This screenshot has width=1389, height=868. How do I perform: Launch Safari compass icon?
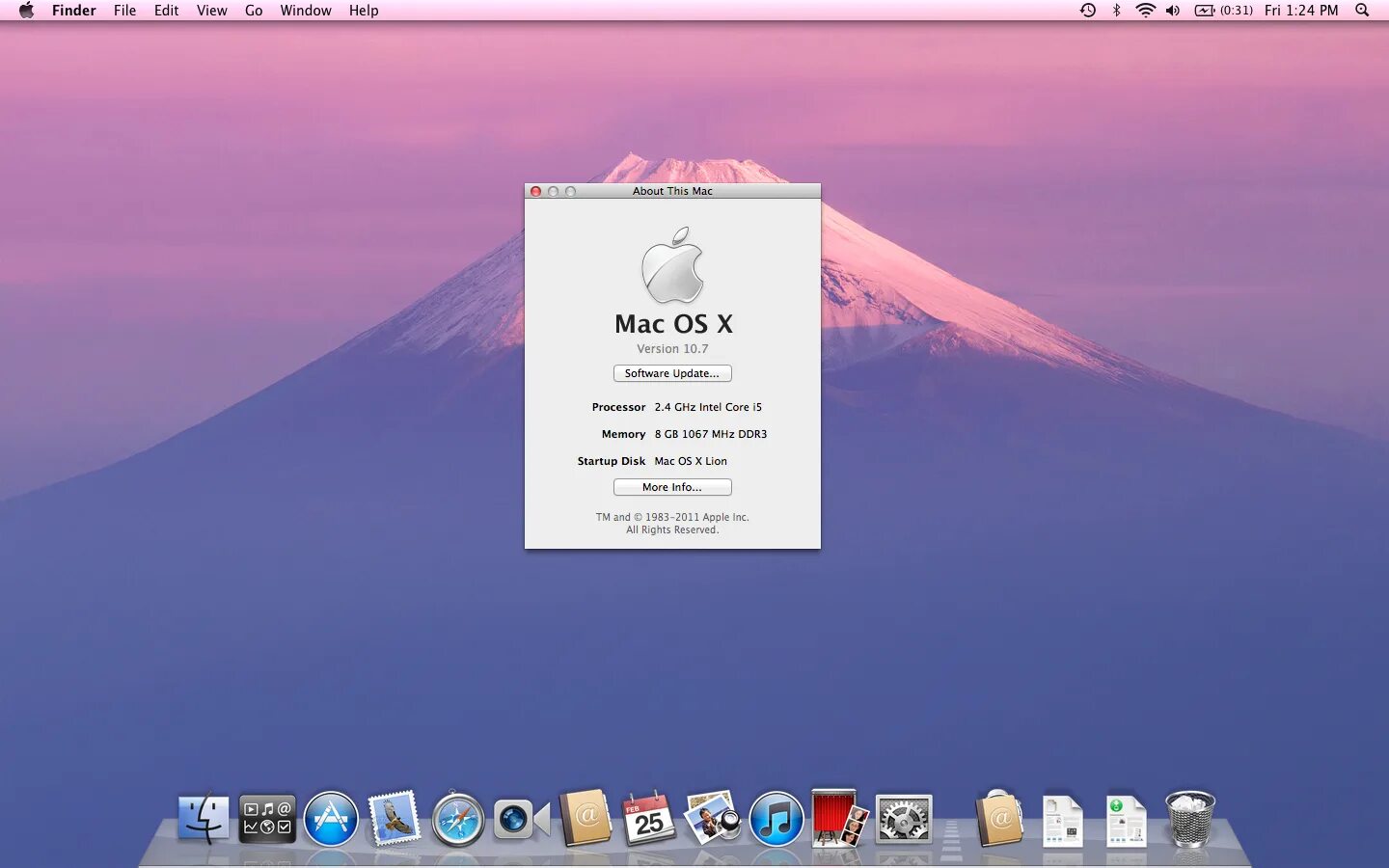click(458, 820)
